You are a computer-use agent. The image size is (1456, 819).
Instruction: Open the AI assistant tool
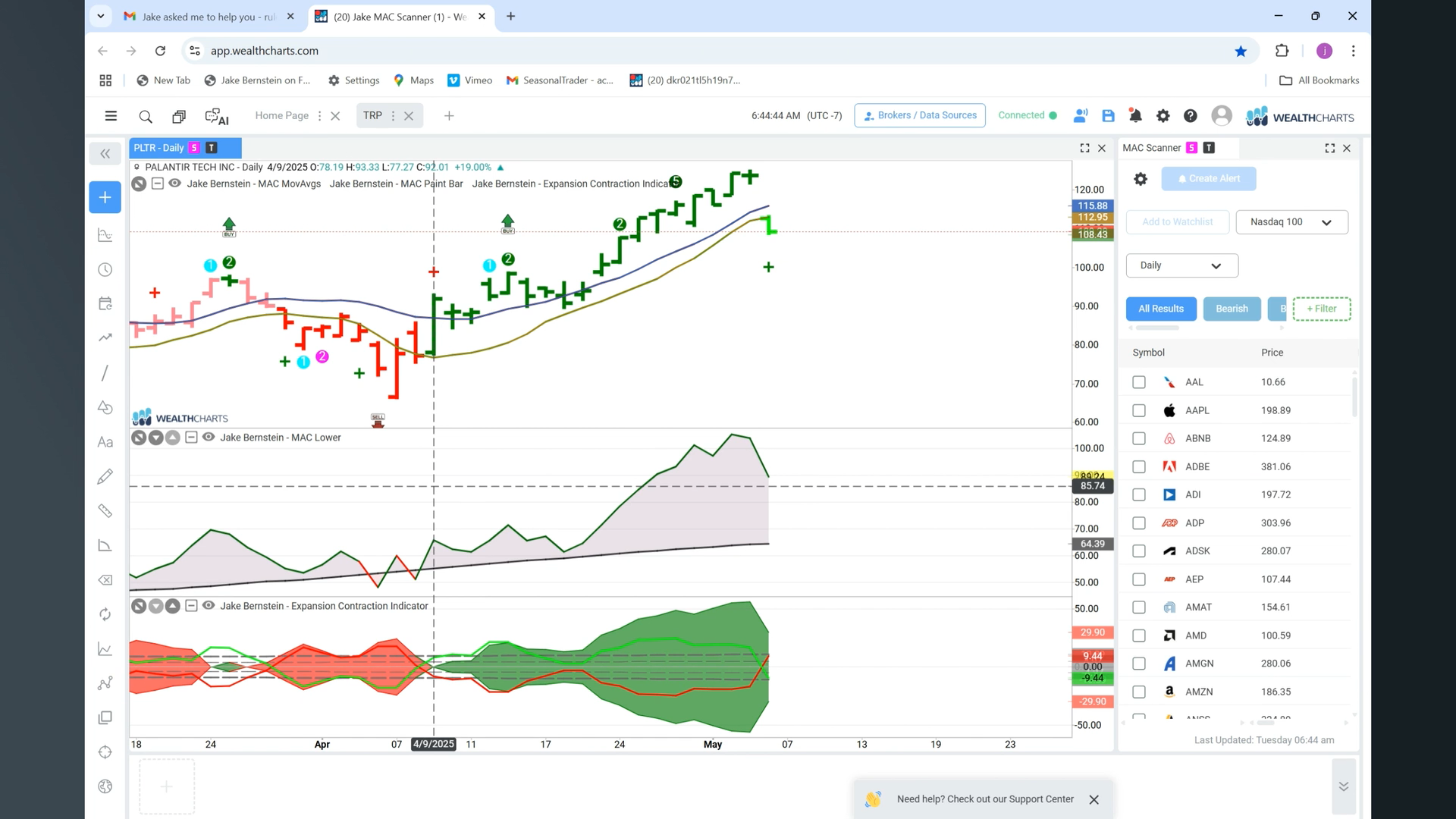click(217, 116)
